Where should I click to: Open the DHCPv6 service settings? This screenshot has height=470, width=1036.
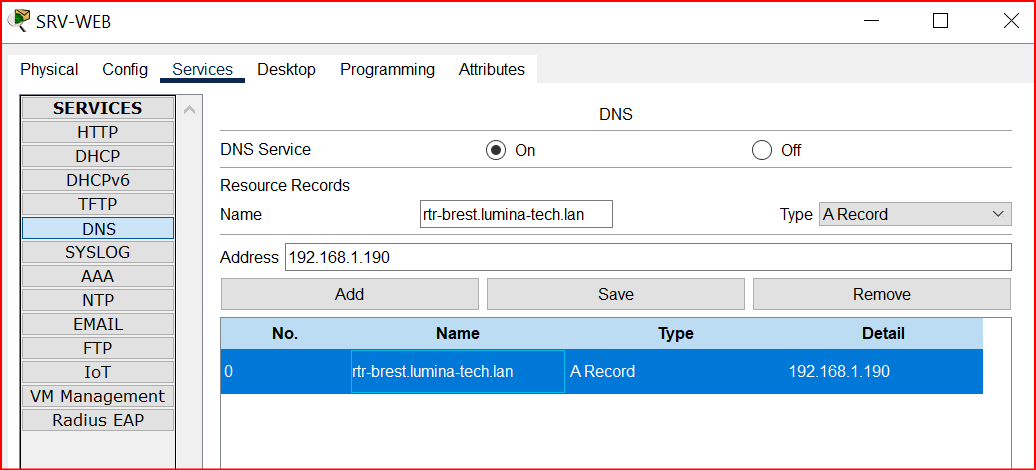pyautogui.click(x=98, y=180)
